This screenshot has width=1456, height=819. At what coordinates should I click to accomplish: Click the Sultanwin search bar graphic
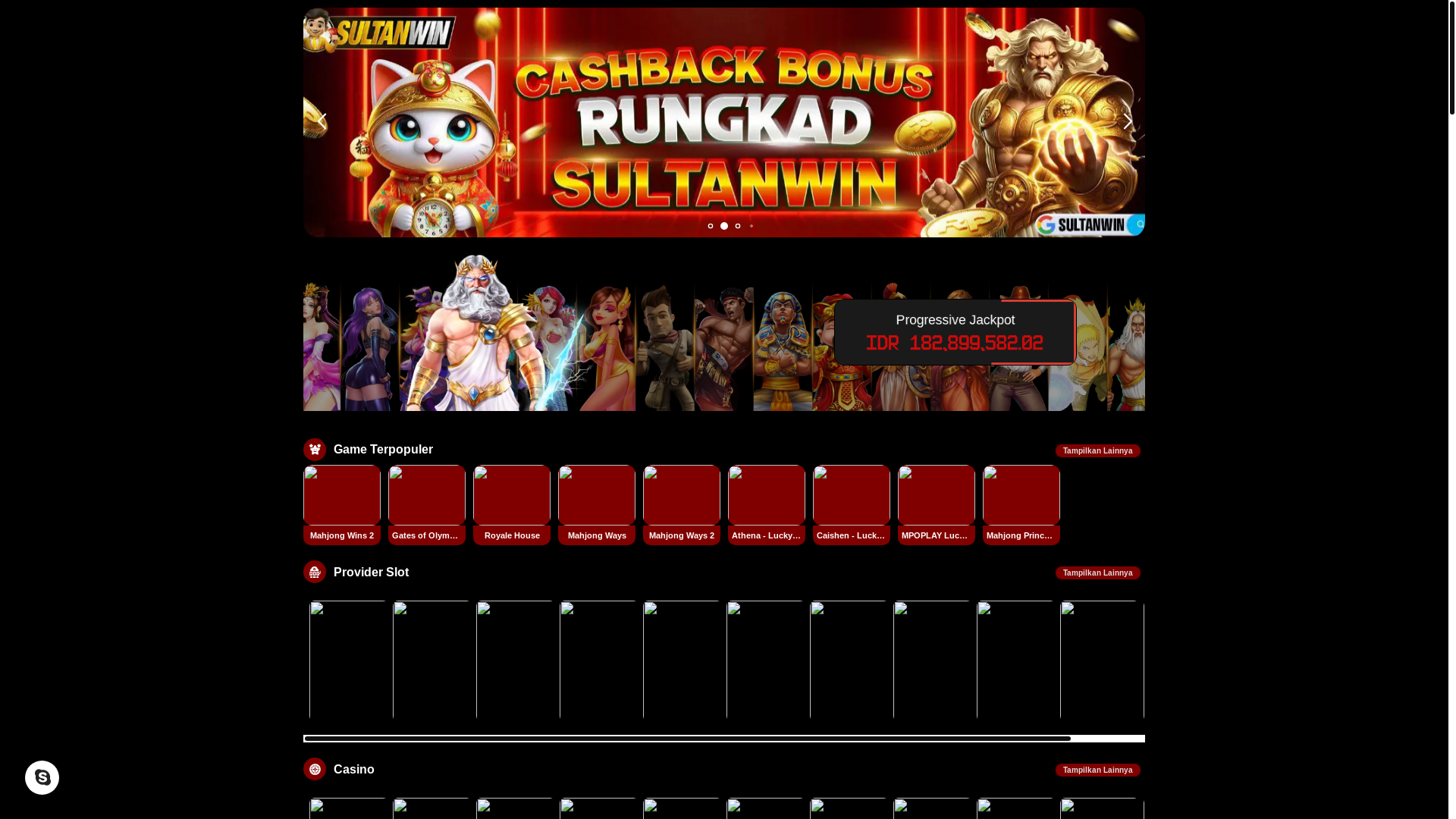(x=1090, y=224)
